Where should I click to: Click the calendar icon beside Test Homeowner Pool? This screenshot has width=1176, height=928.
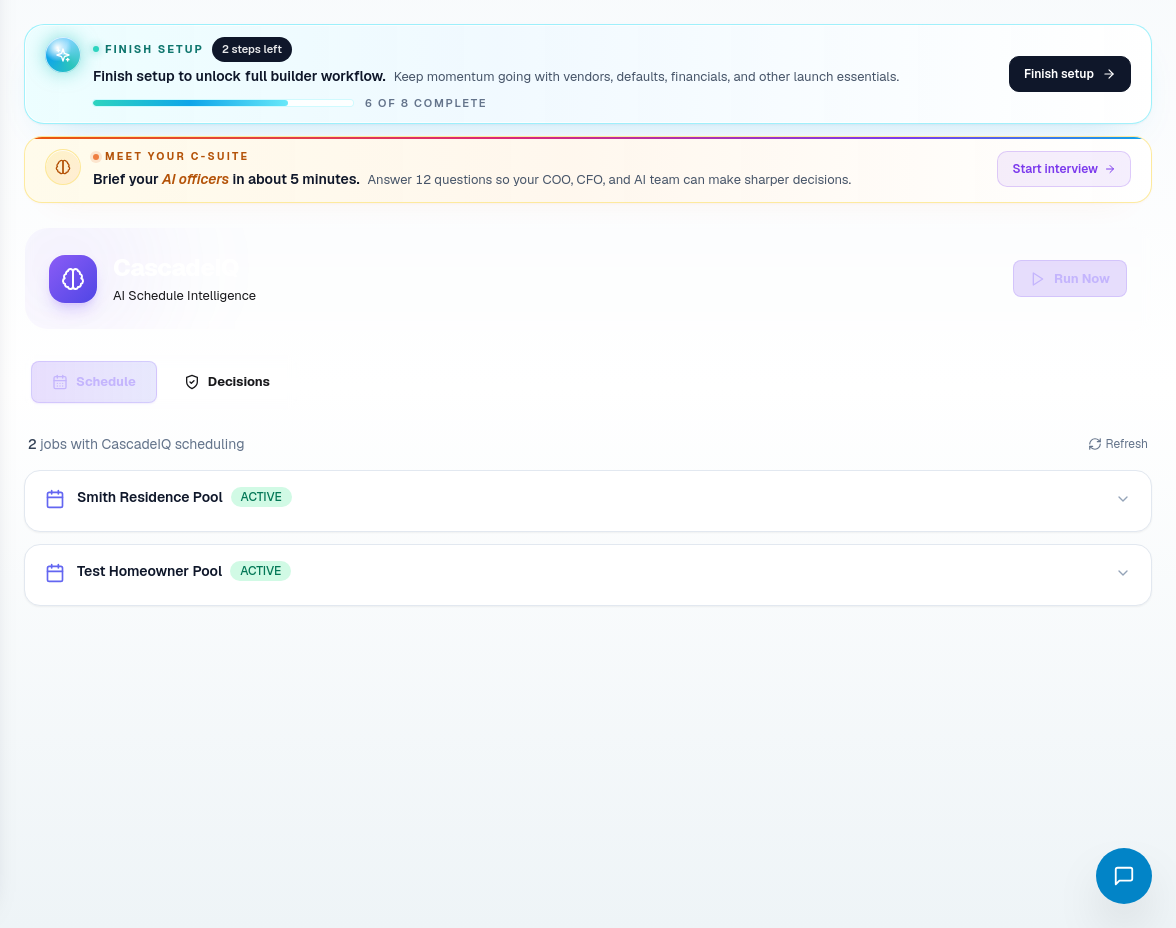55,573
